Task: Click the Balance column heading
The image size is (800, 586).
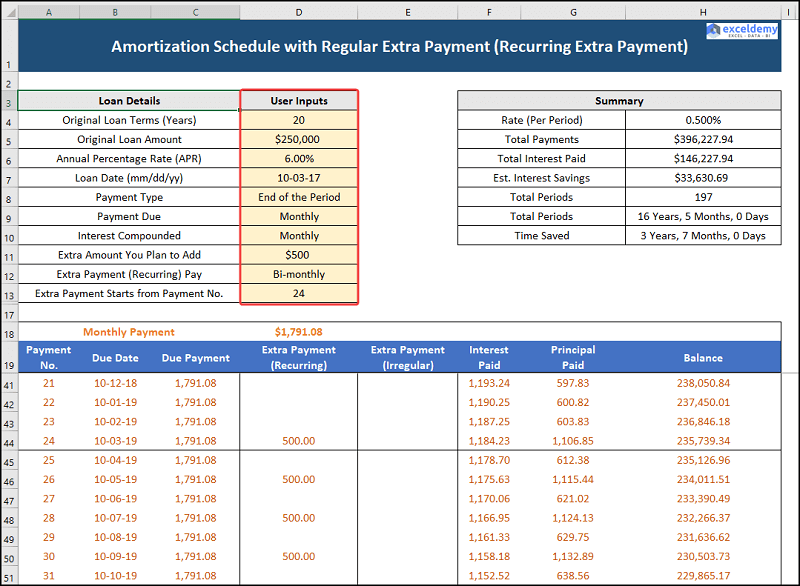Action: tap(703, 358)
